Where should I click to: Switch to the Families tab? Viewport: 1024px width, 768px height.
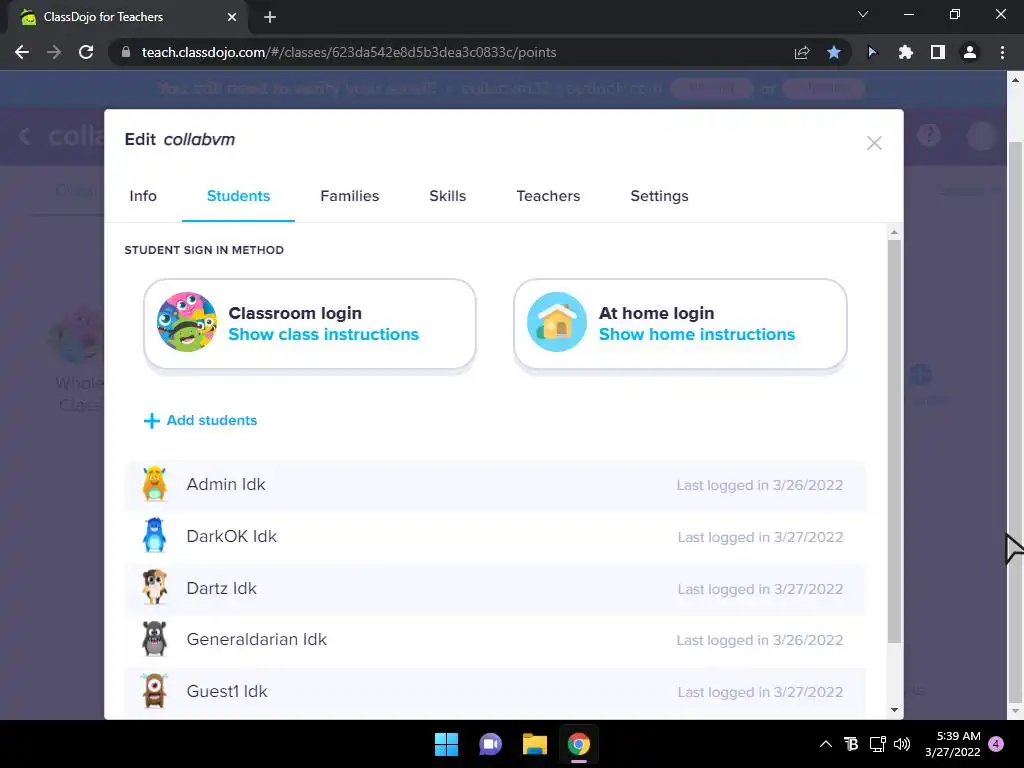point(349,196)
